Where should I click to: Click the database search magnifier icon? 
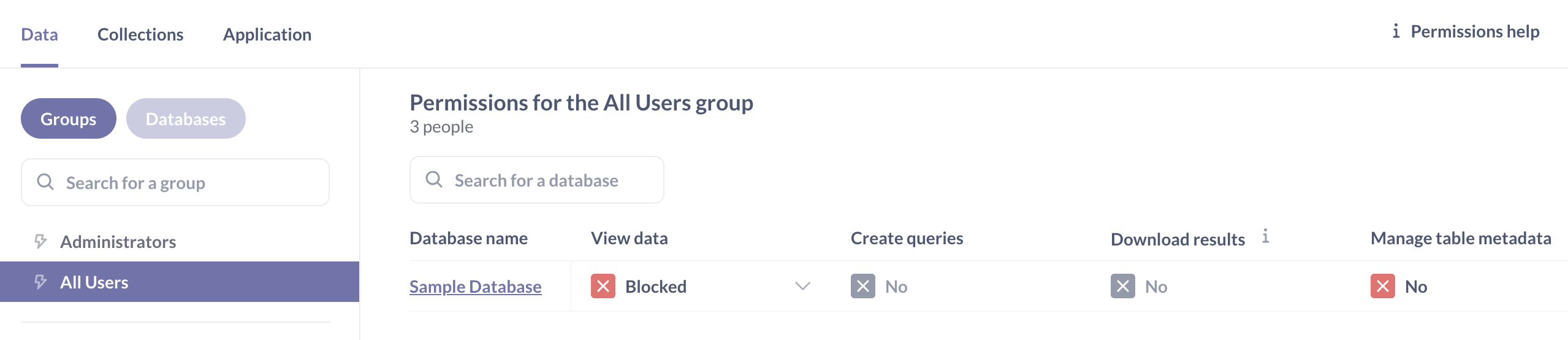click(434, 179)
